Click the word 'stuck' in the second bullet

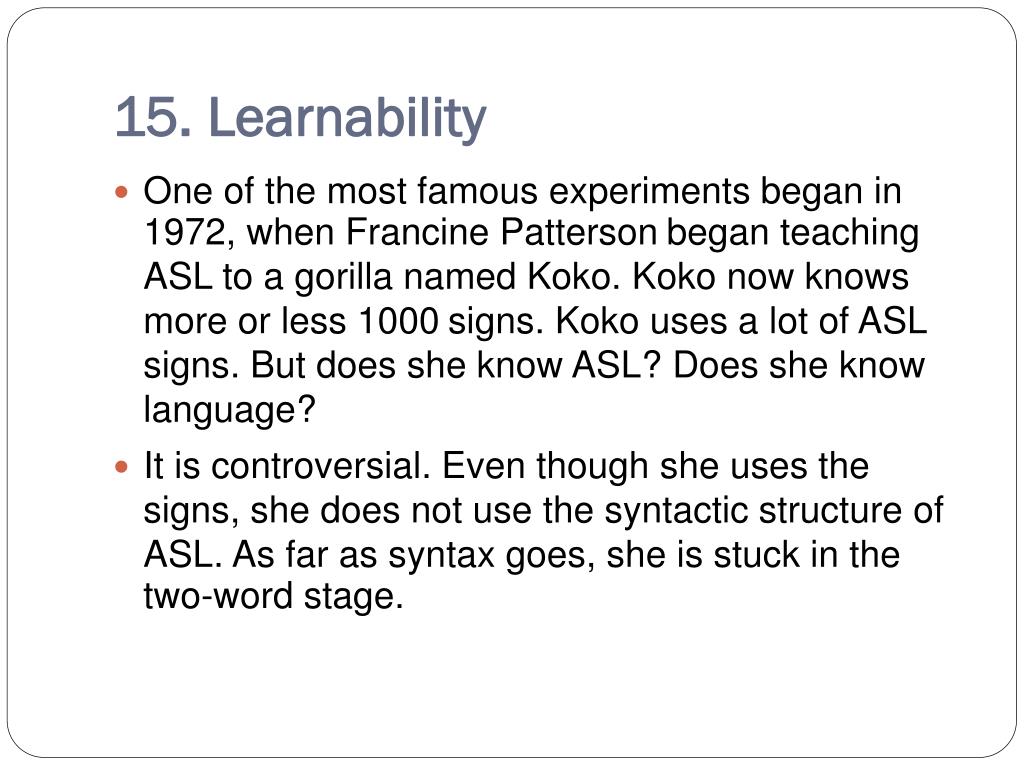pos(756,555)
